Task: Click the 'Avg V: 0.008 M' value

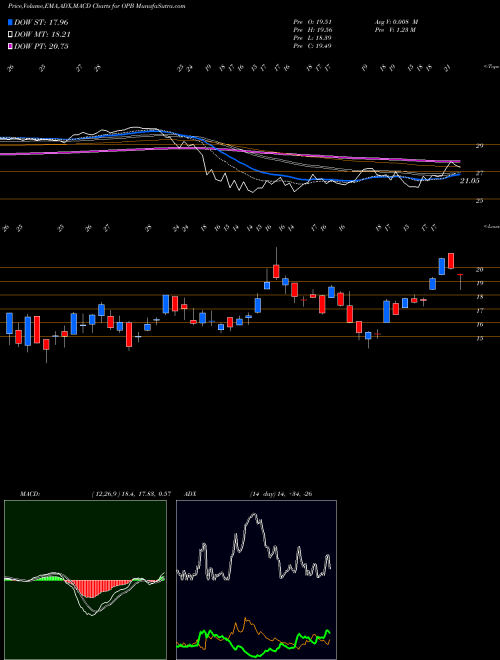Action: [x=397, y=22]
